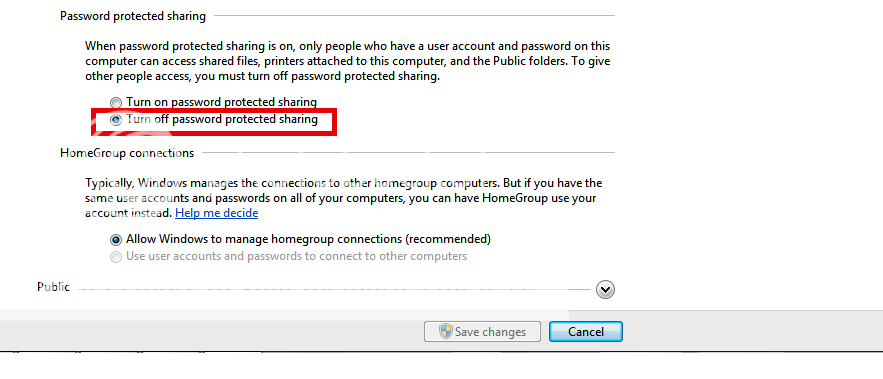
Task: Click the empty gray bar left of Save changes
Action: 211,331
